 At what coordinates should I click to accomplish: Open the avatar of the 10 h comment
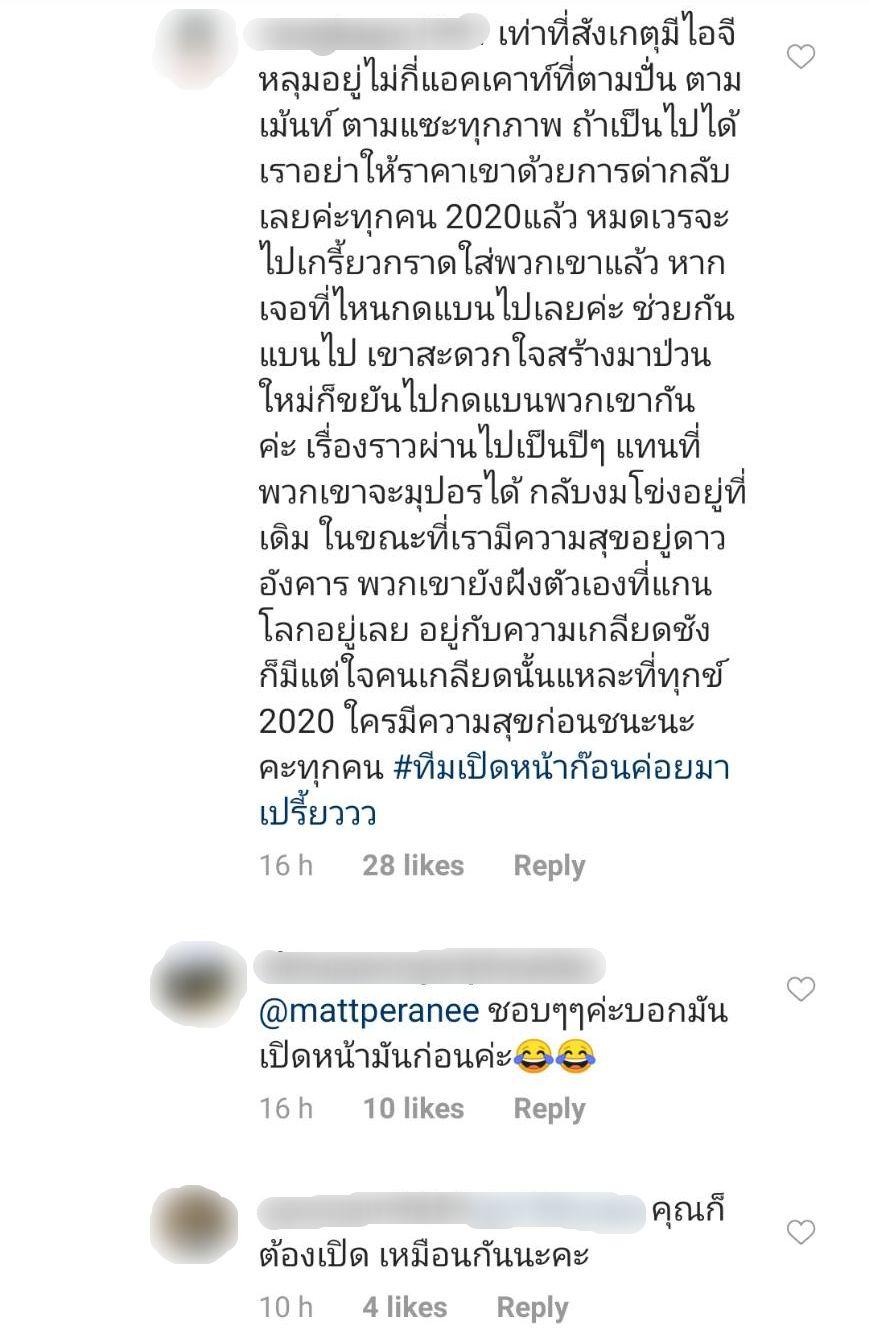[x=195, y=1225]
